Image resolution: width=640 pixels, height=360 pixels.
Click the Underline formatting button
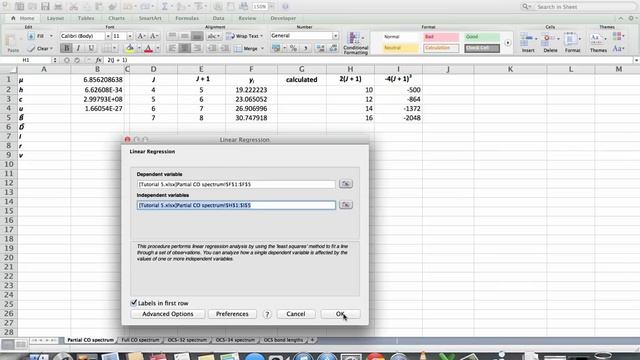[91, 48]
